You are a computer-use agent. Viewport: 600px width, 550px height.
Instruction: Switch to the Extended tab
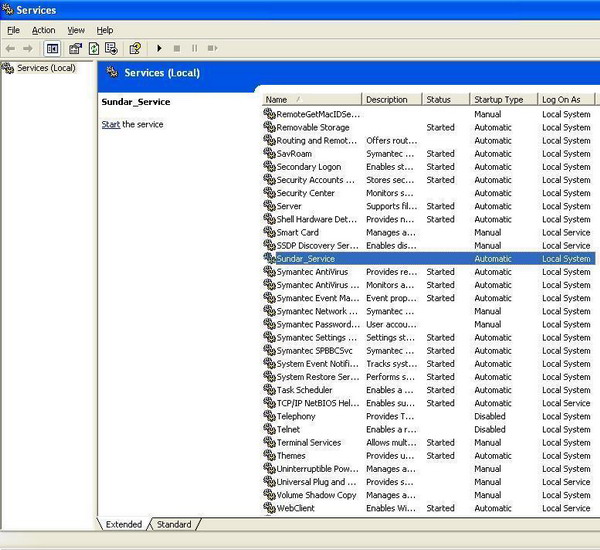[124, 524]
